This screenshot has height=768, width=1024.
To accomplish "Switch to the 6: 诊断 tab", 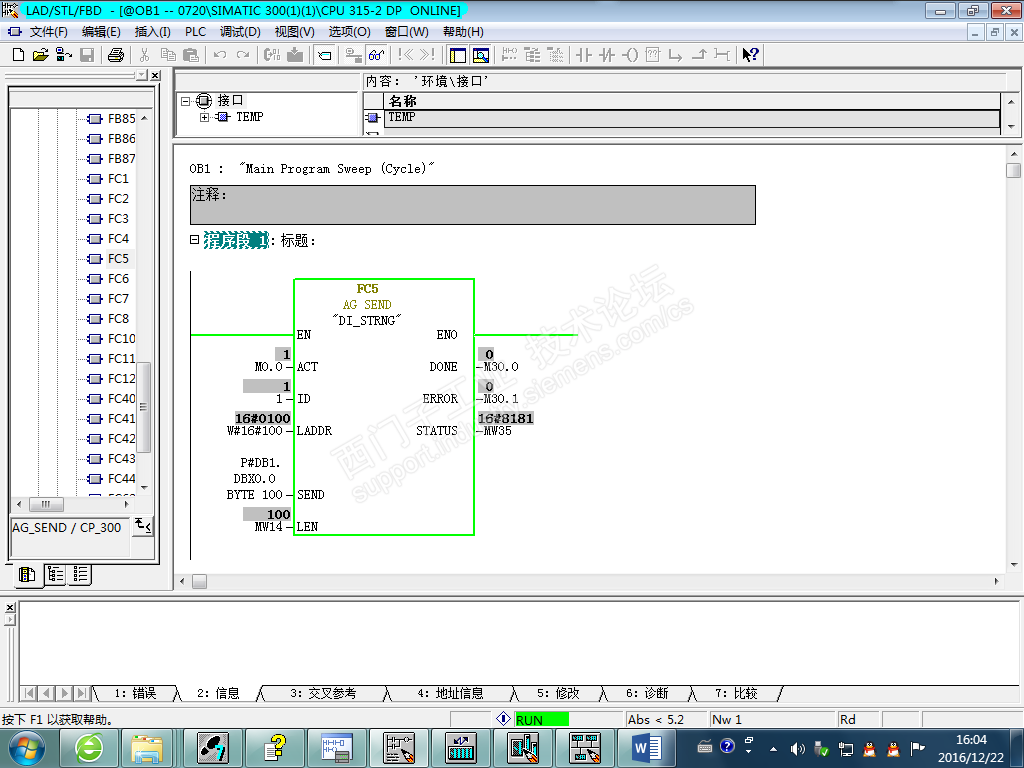I will point(647,693).
